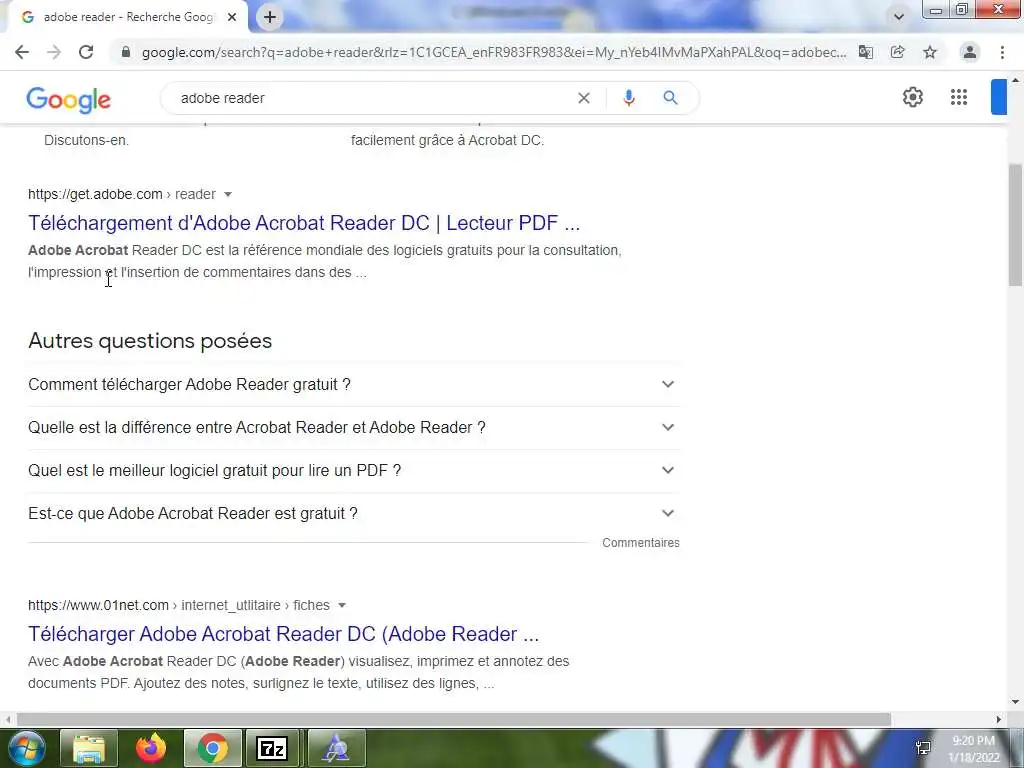Viewport: 1024px width, 768px height.
Task: Click the blue sign-in button
Action: coord(999,97)
